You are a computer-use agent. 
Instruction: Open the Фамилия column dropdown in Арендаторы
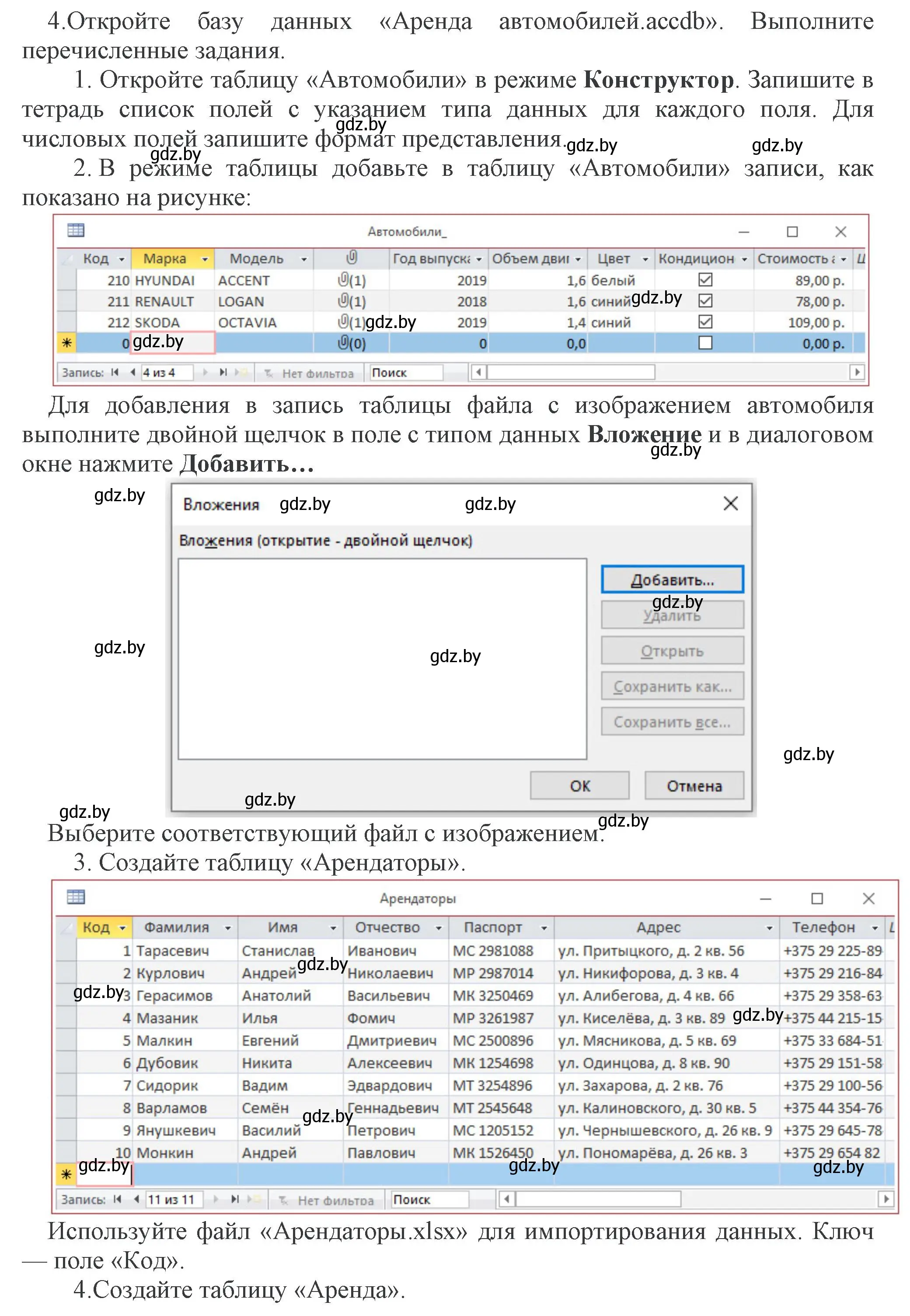click(227, 928)
